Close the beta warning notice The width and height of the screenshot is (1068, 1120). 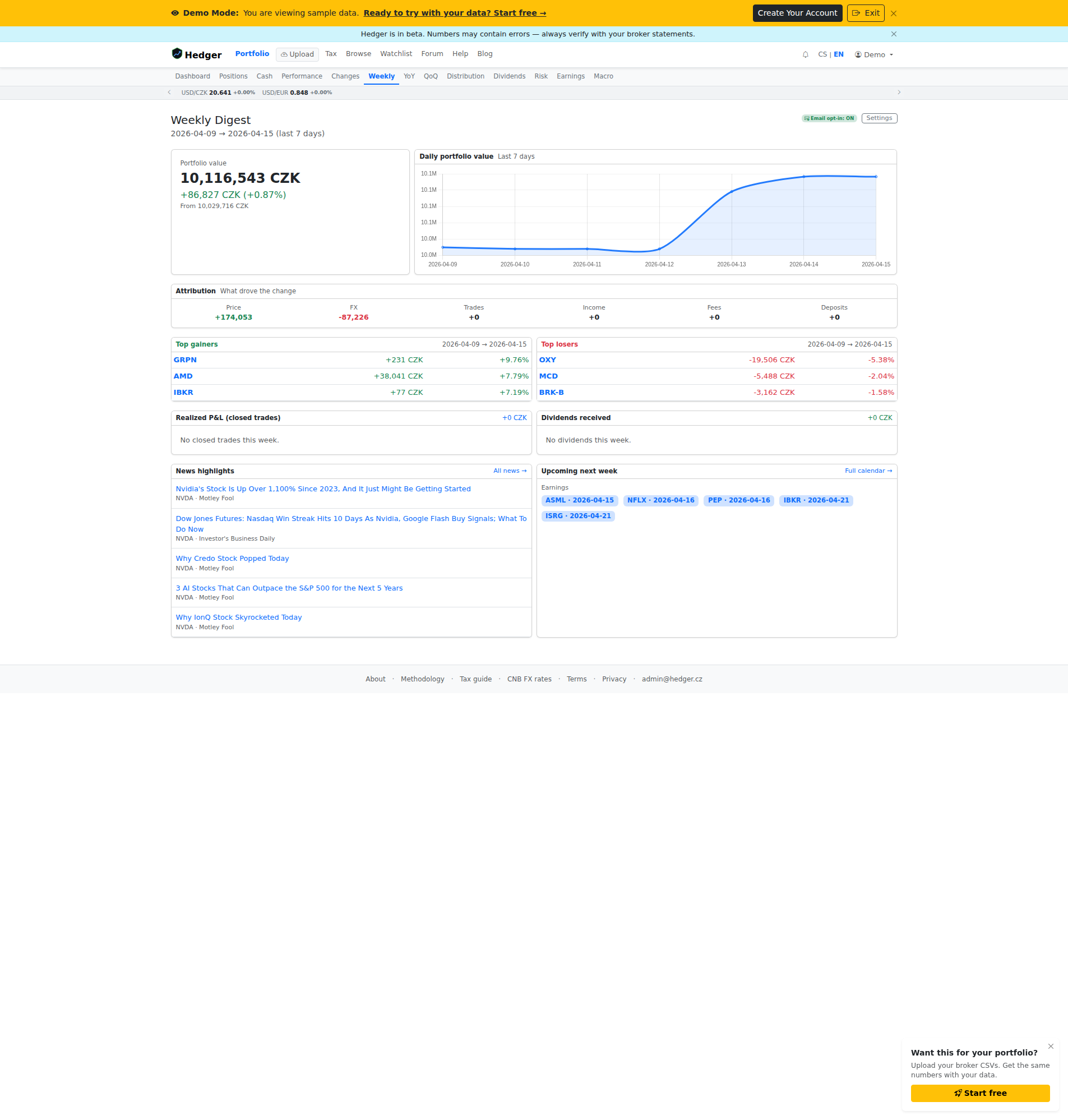coord(893,34)
